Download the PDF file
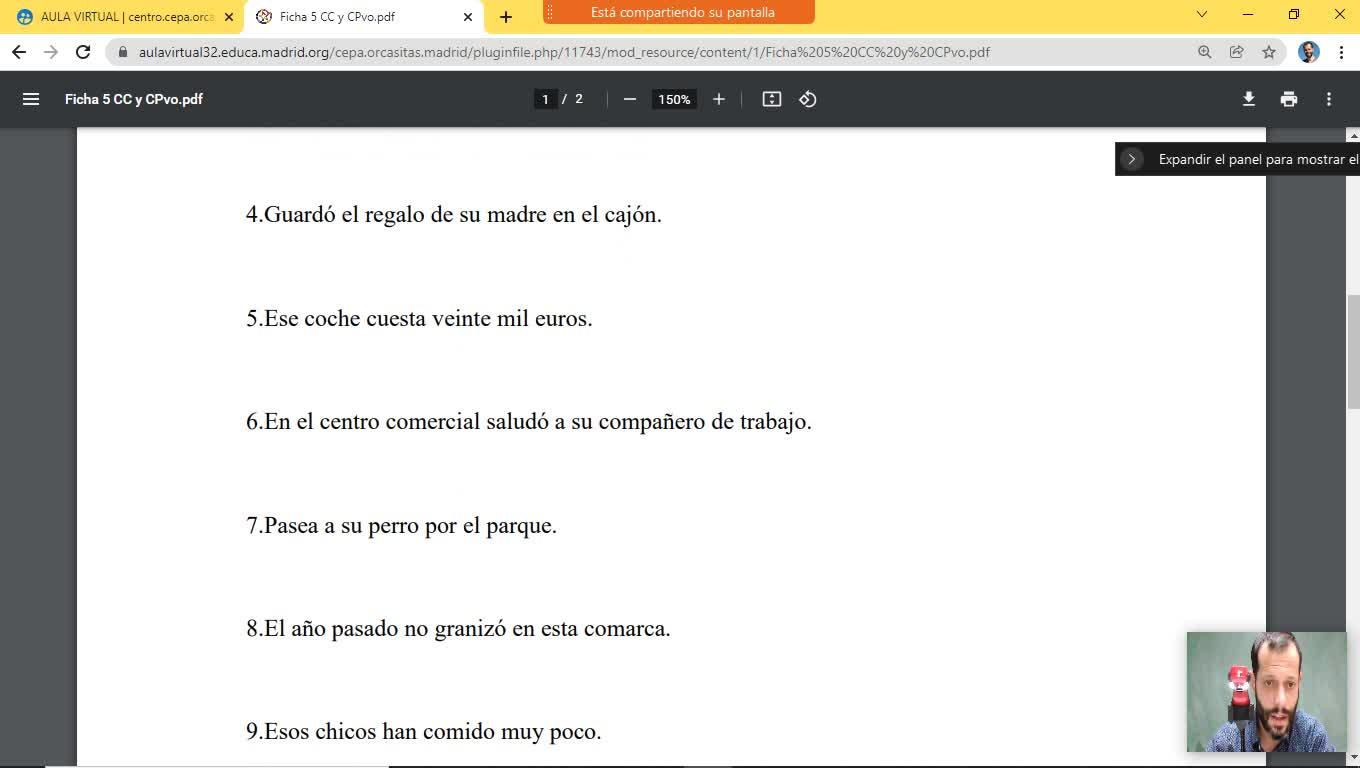Image resolution: width=1360 pixels, height=768 pixels. (1249, 99)
